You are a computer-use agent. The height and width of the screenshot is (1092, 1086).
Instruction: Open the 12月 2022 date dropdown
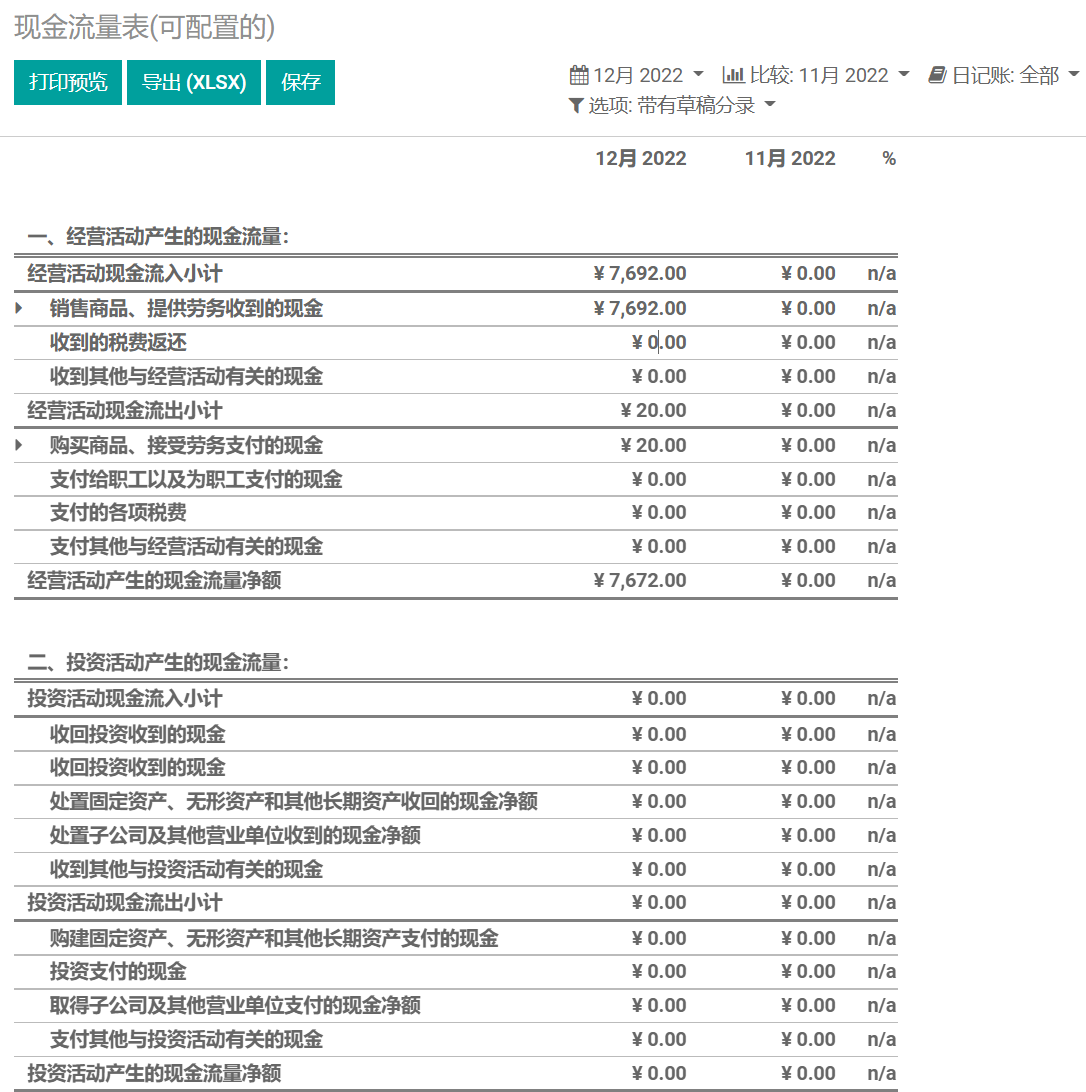tap(638, 75)
